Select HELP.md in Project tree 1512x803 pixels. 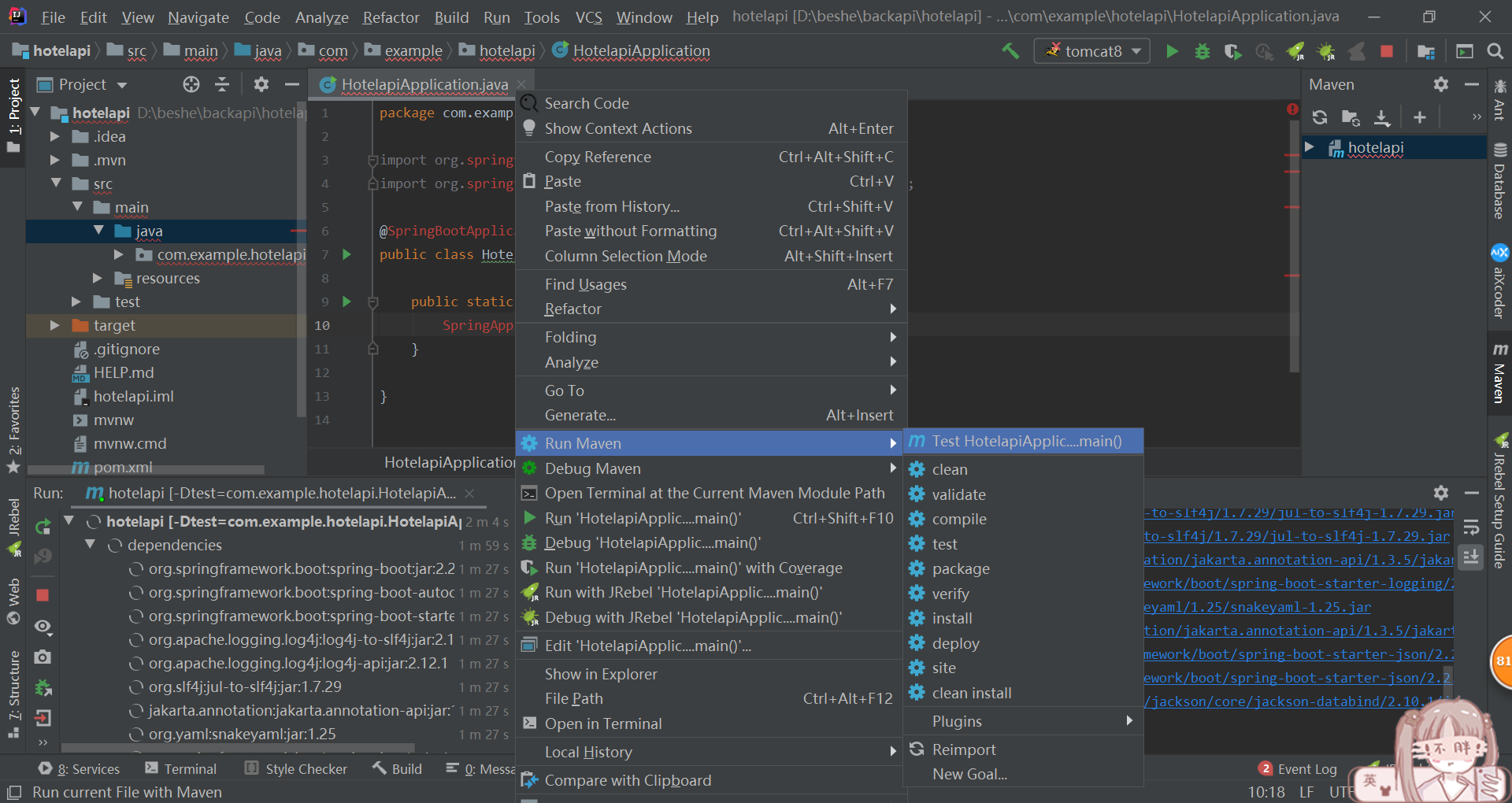[x=124, y=372]
